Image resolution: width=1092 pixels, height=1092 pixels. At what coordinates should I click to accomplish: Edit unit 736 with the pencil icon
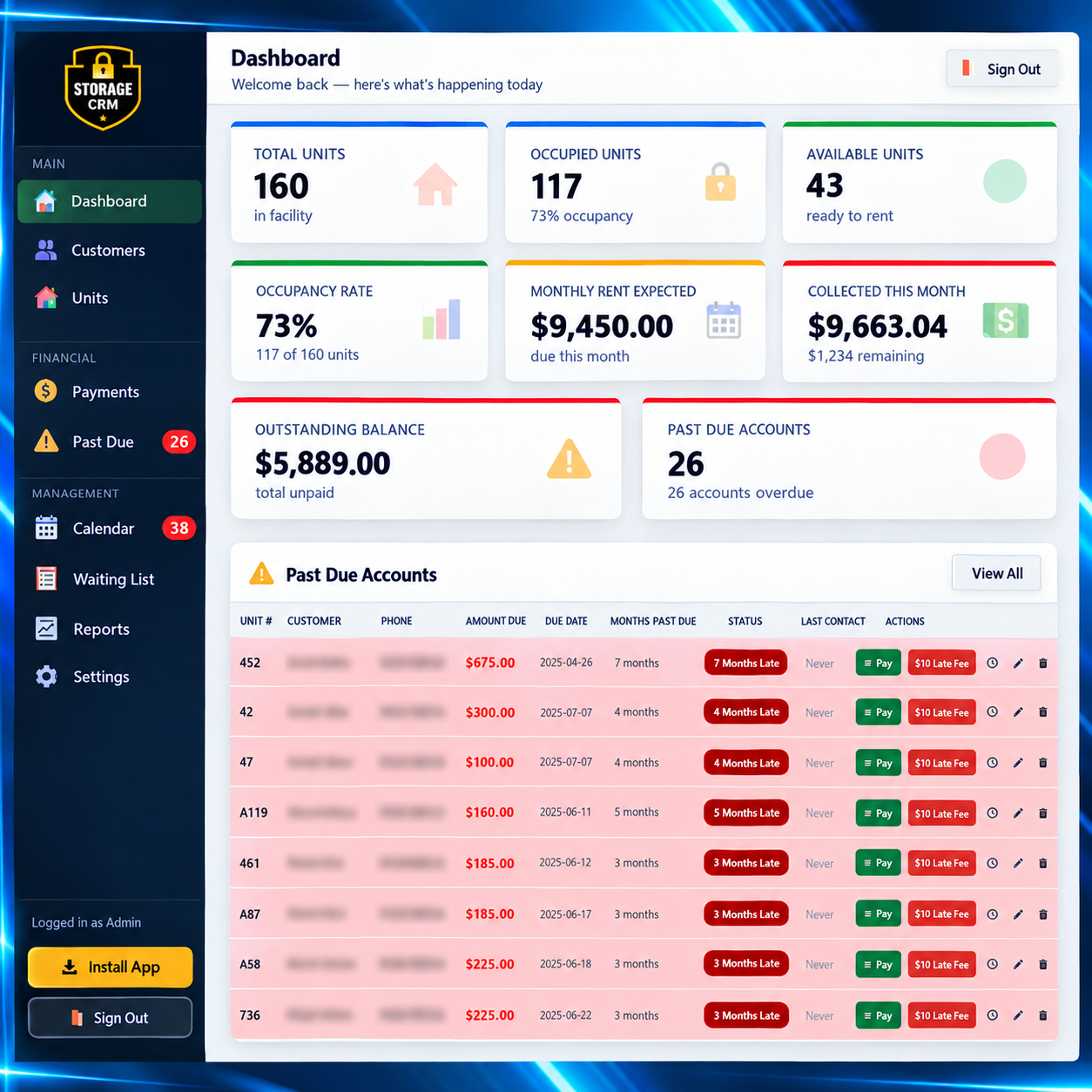coord(1018,1015)
